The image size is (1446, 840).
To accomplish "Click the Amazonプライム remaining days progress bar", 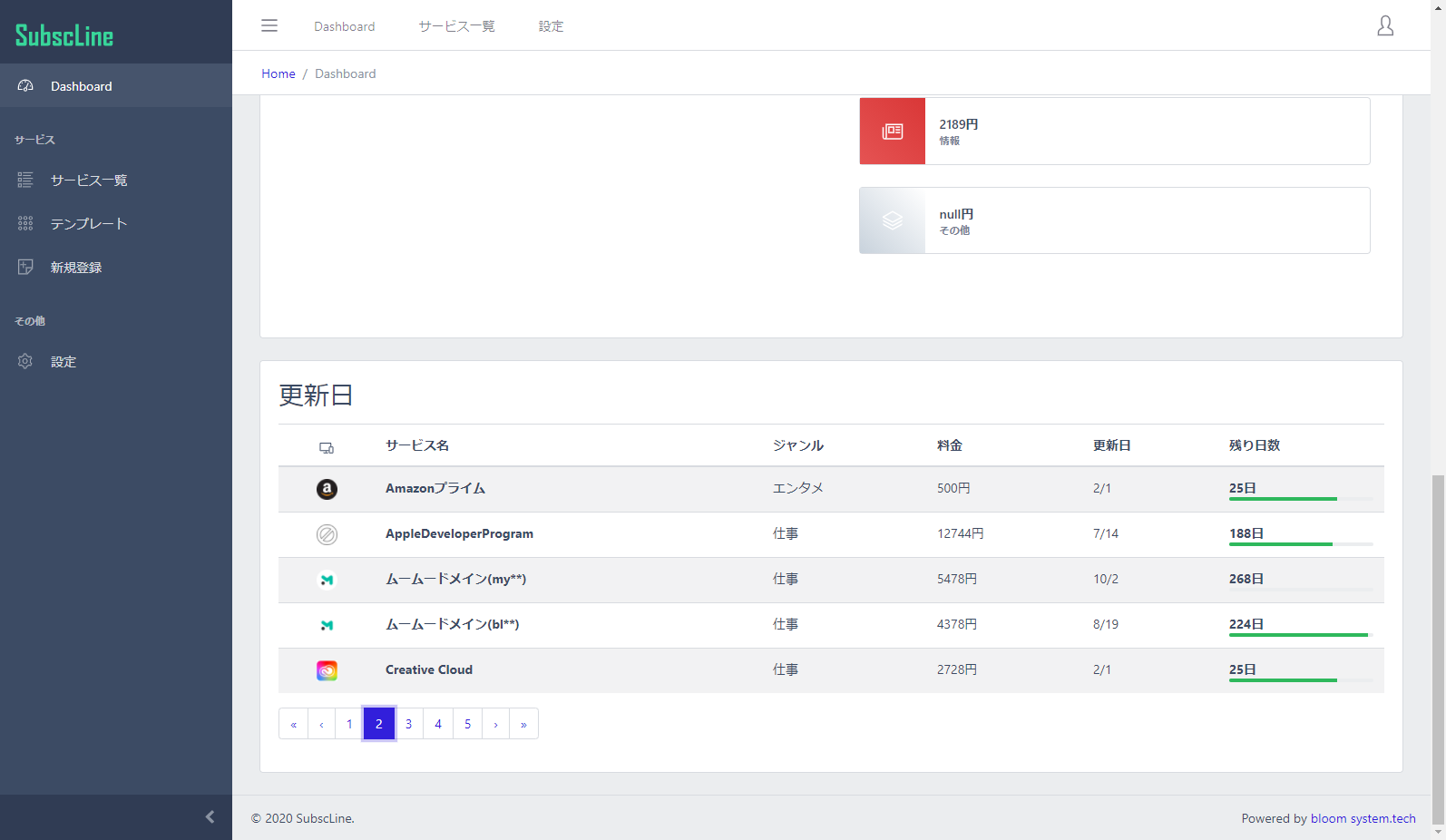I will pyautogui.click(x=1300, y=499).
